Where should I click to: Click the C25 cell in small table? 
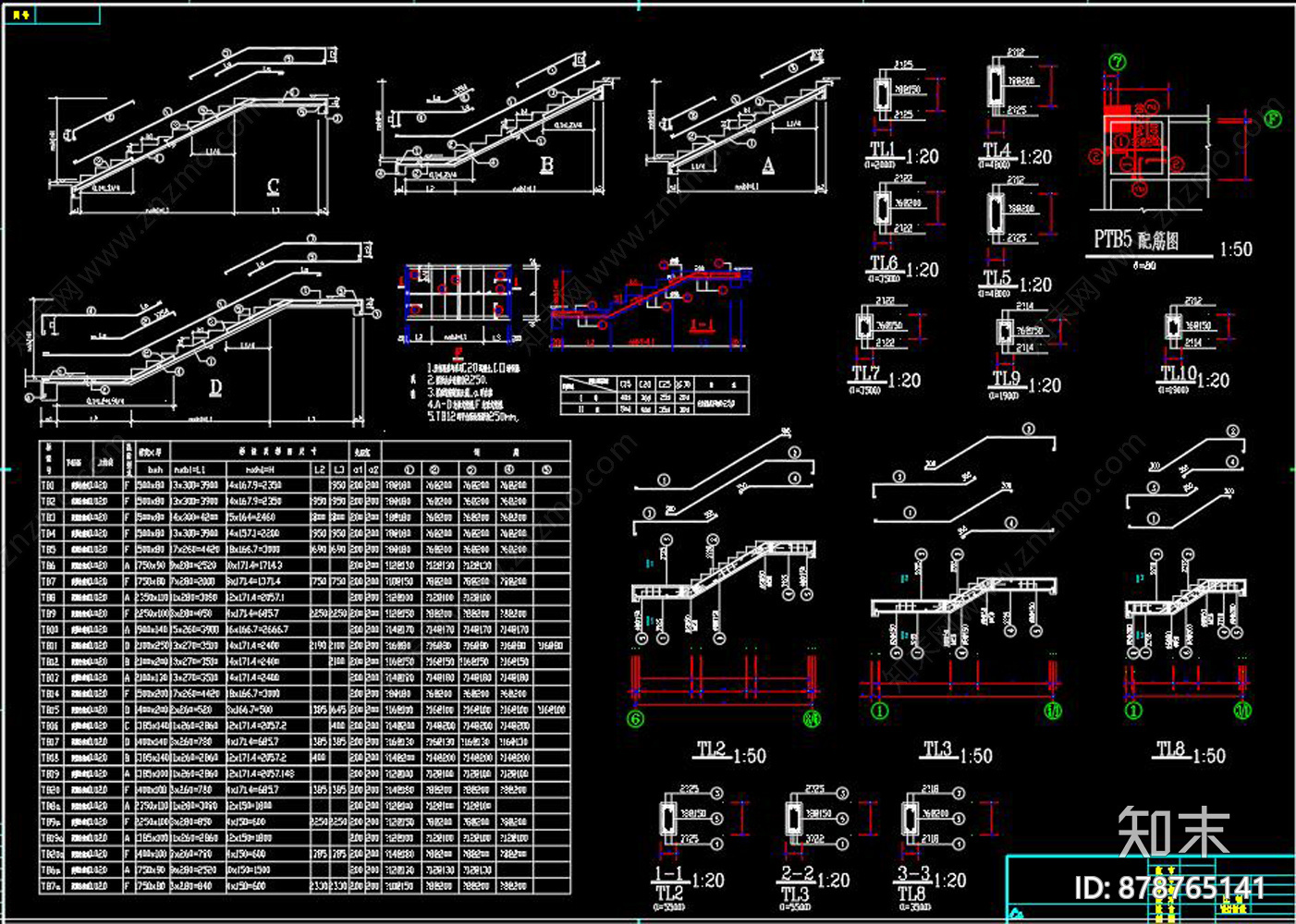click(x=665, y=384)
